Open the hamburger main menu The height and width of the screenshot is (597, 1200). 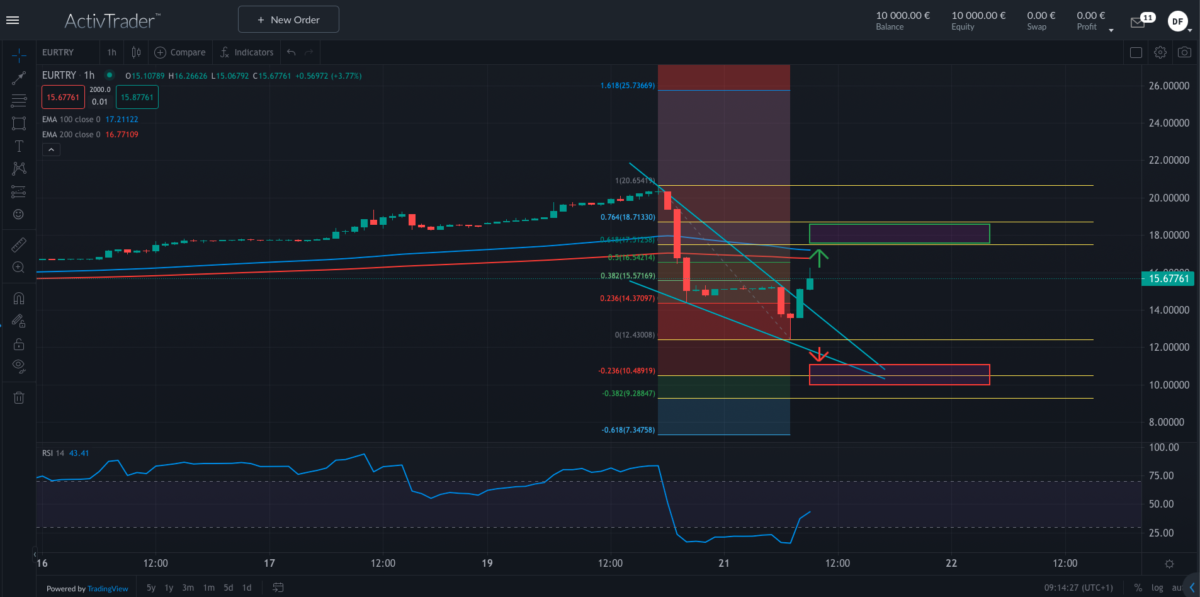click(x=12, y=19)
